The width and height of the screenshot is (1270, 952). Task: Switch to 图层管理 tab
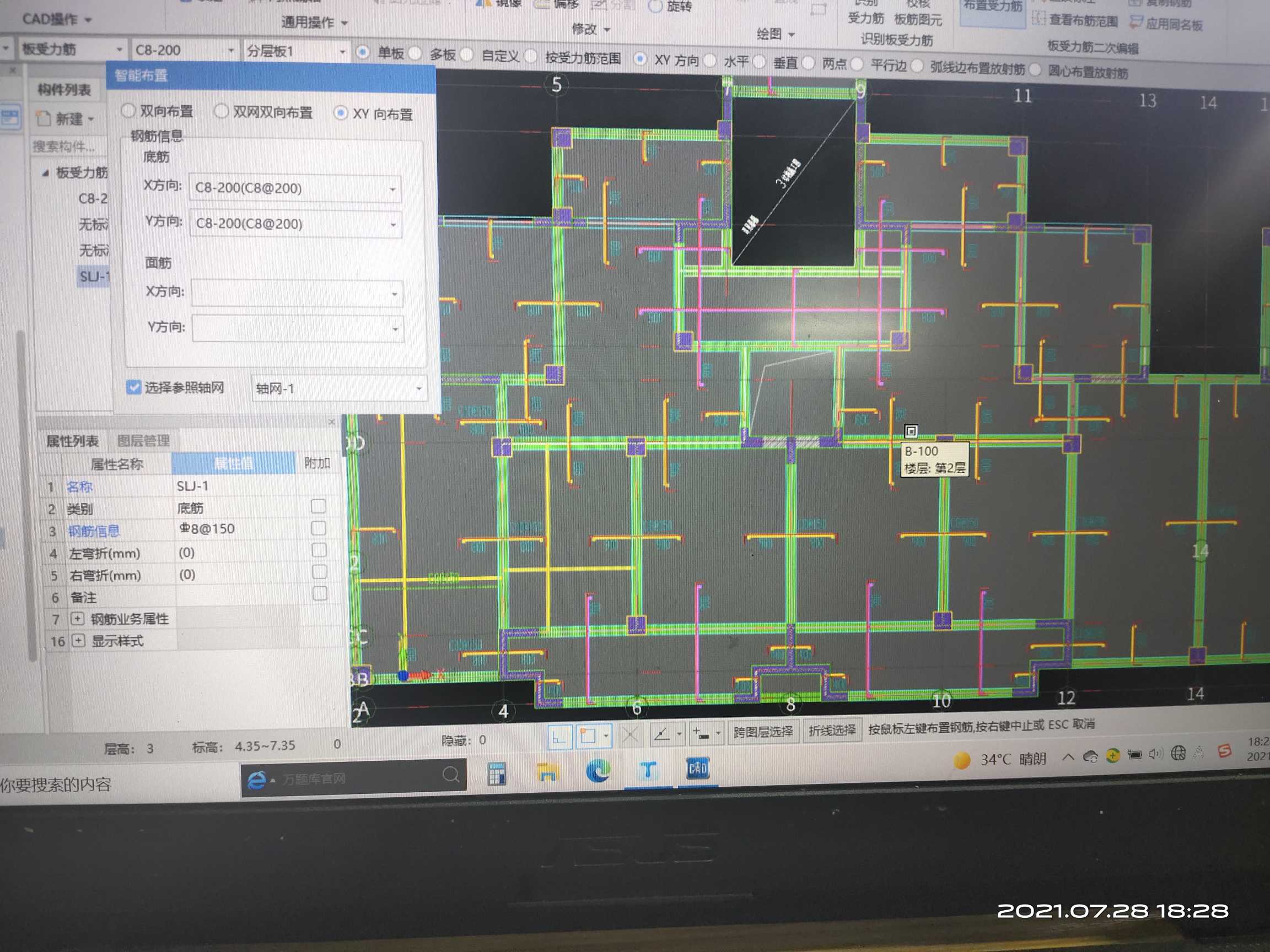[x=143, y=441]
